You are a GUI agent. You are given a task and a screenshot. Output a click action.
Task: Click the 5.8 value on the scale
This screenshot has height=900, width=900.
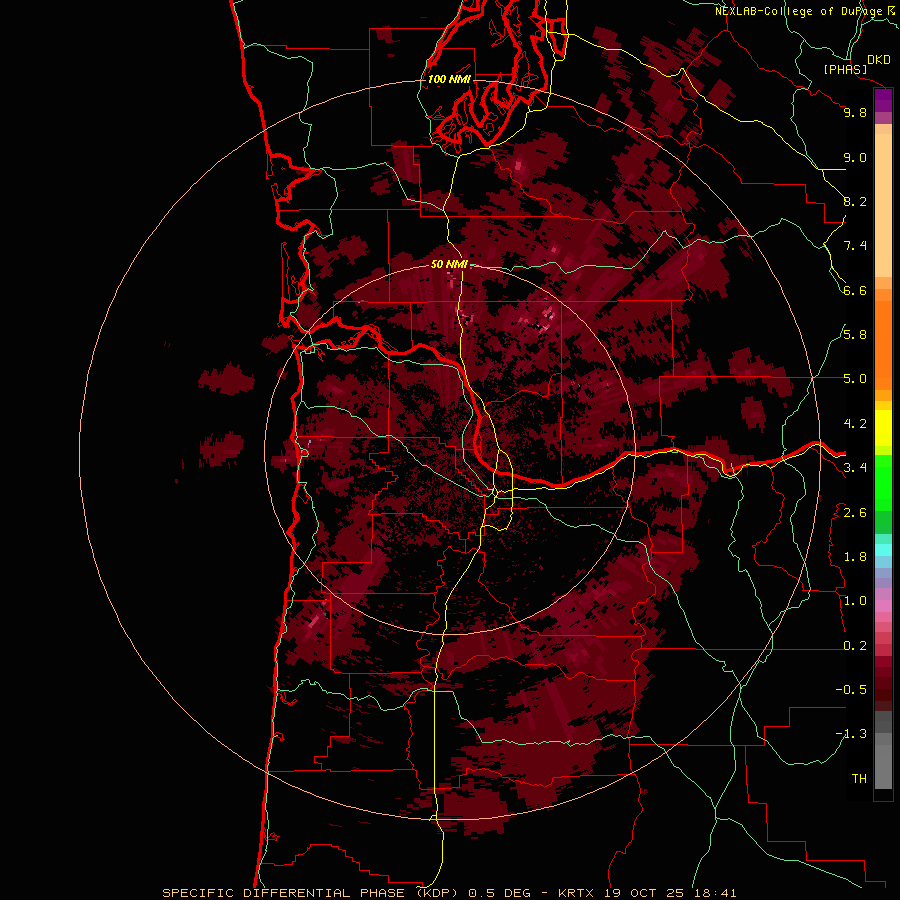[855, 335]
